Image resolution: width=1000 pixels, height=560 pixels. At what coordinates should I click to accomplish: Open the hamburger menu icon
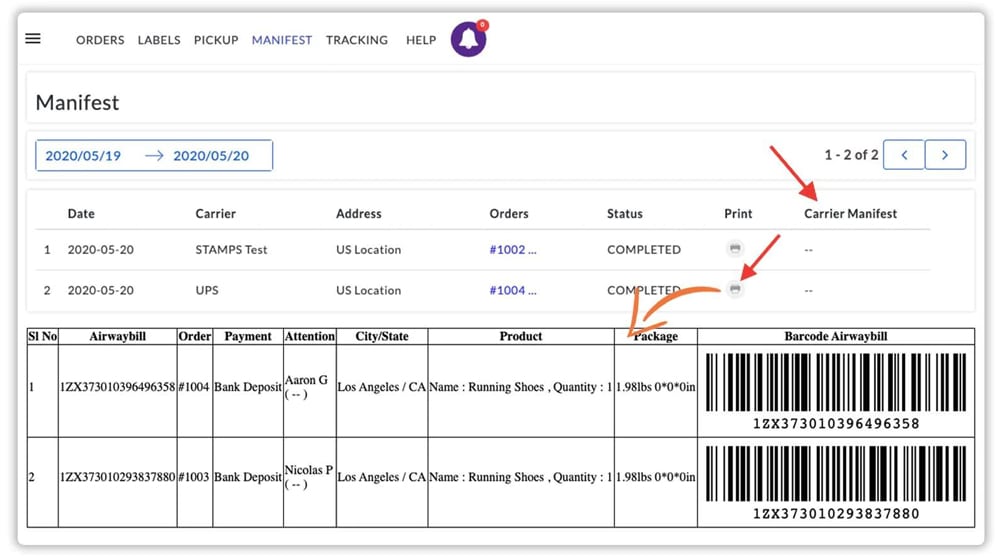pyautogui.click(x=33, y=39)
